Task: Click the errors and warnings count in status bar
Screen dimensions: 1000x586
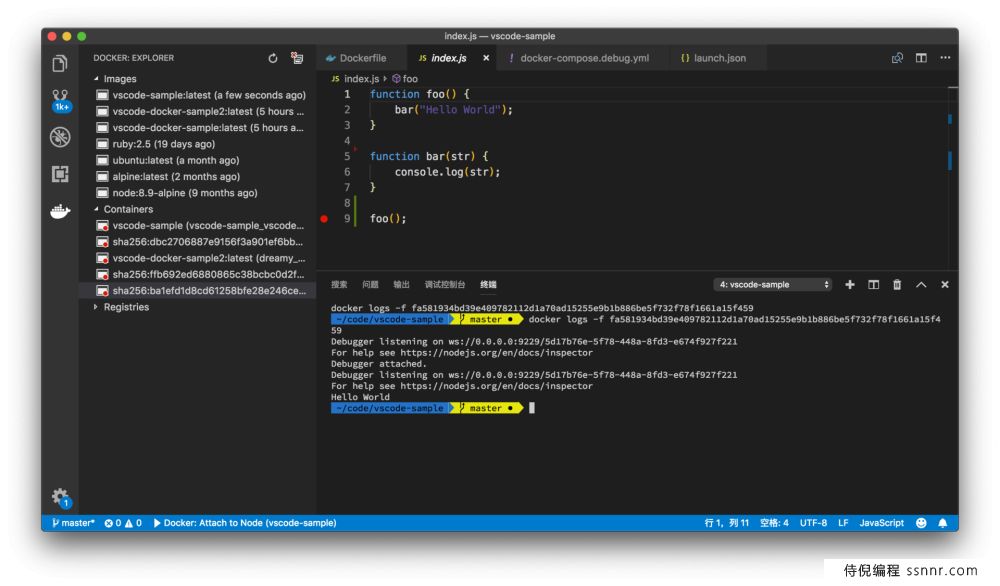Action: (123, 523)
